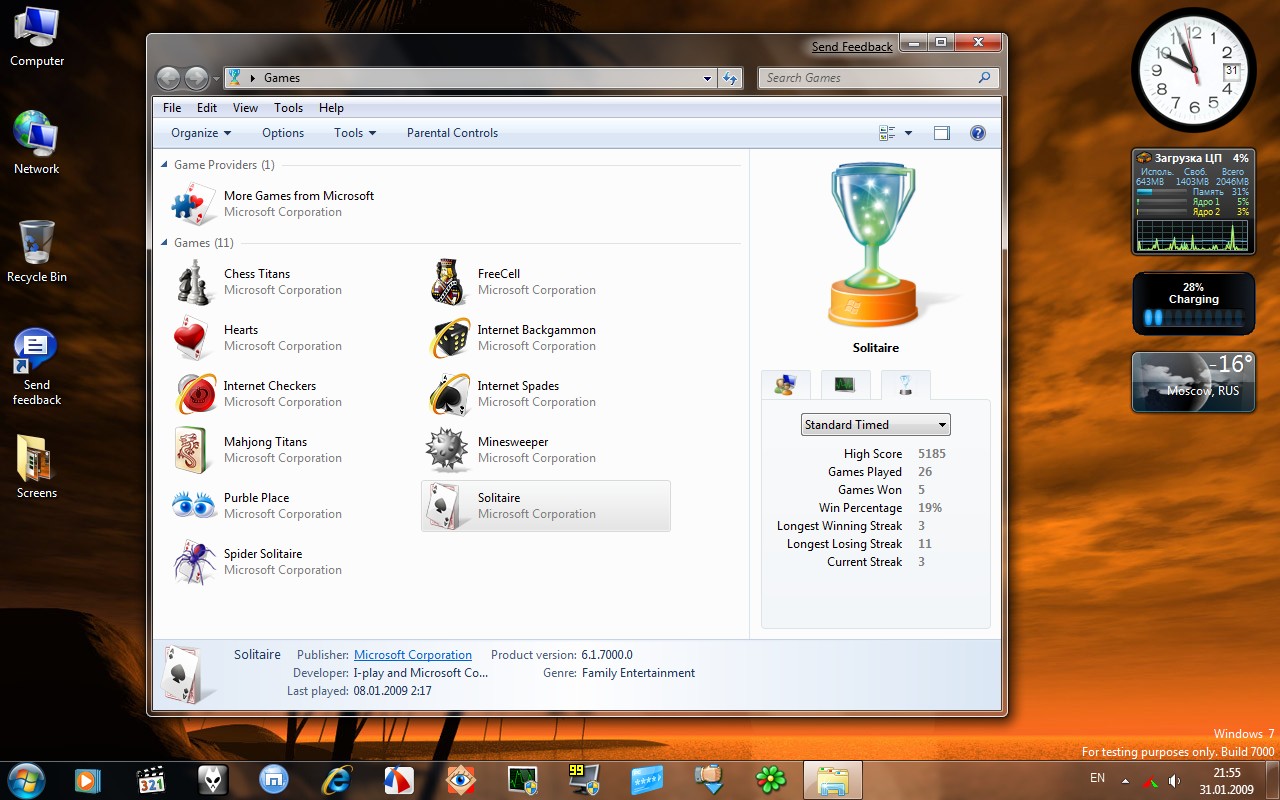Open the View menu

tap(245, 108)
